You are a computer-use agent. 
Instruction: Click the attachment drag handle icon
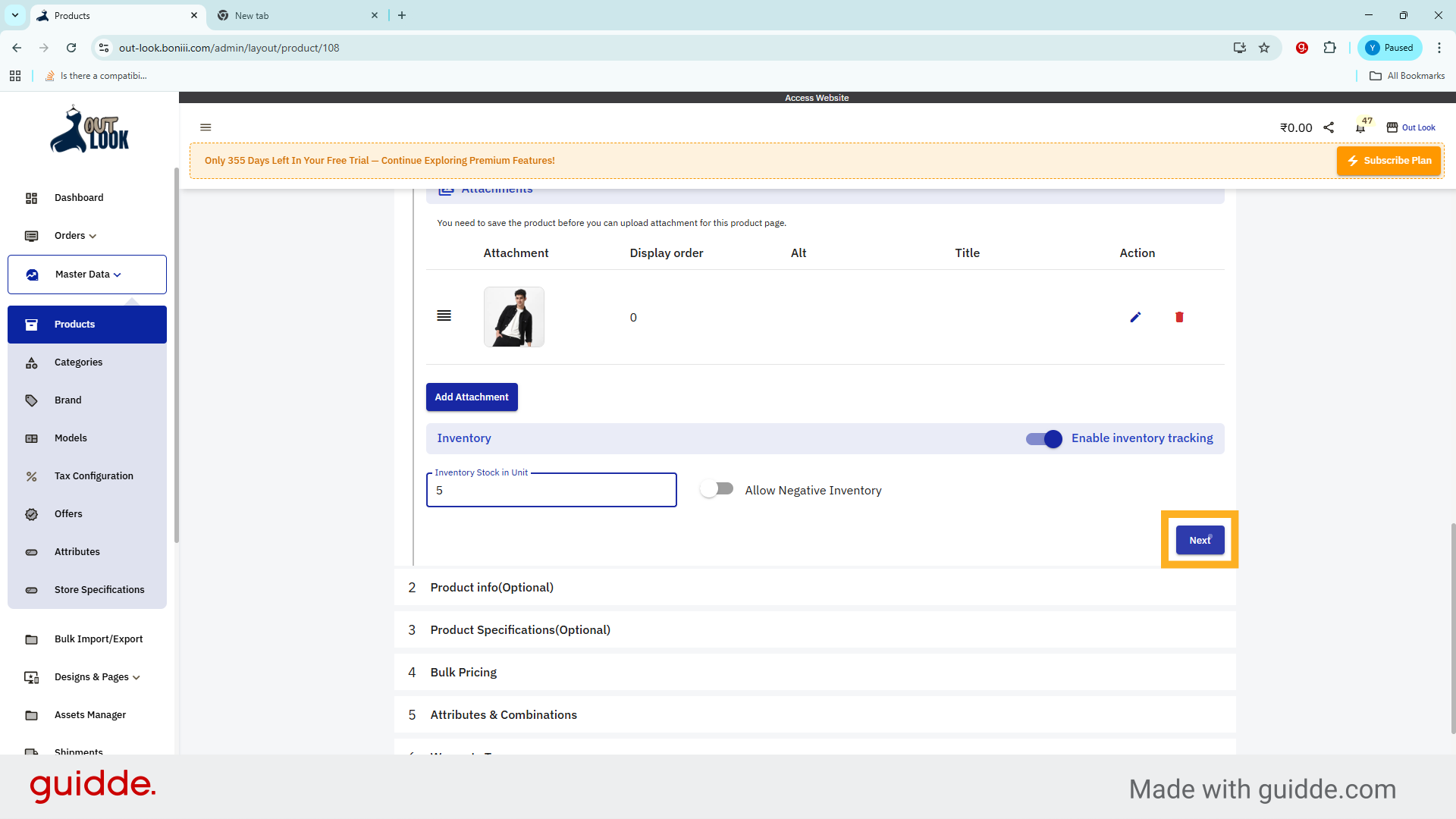click(444, 315)
